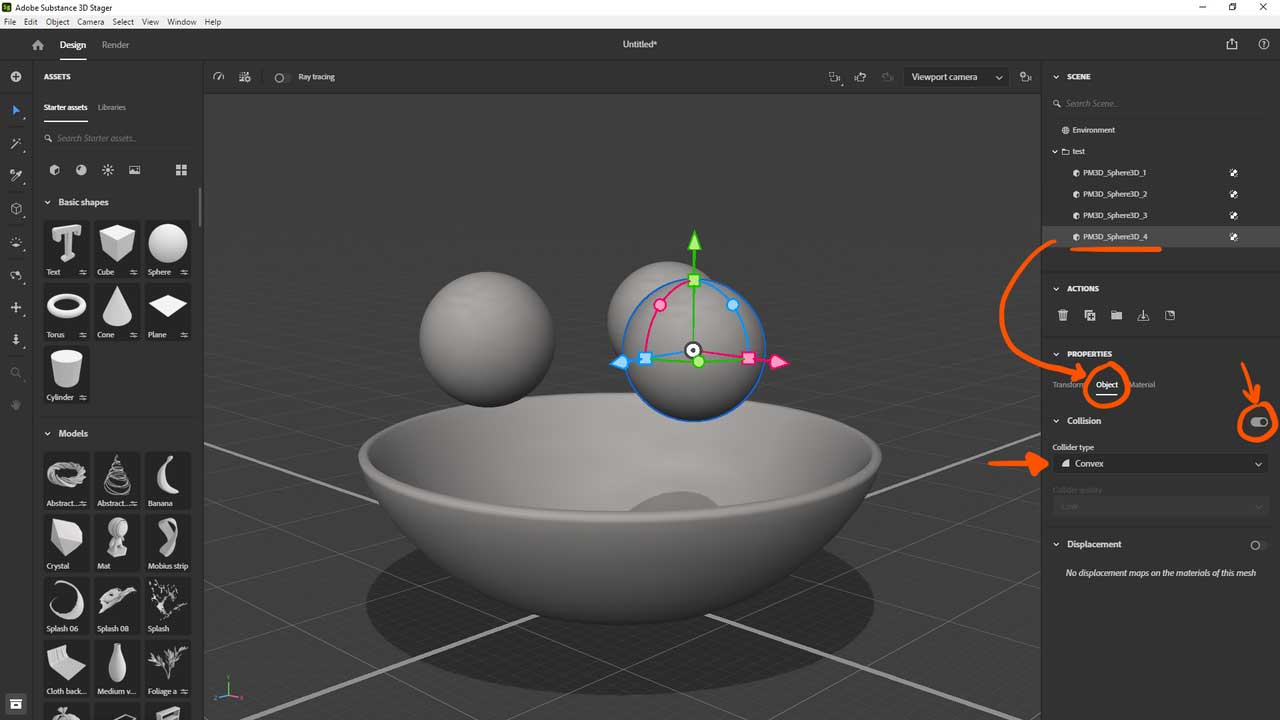Collapse the Basic shapes section
1280x720 pixels.
click(47, 202)
